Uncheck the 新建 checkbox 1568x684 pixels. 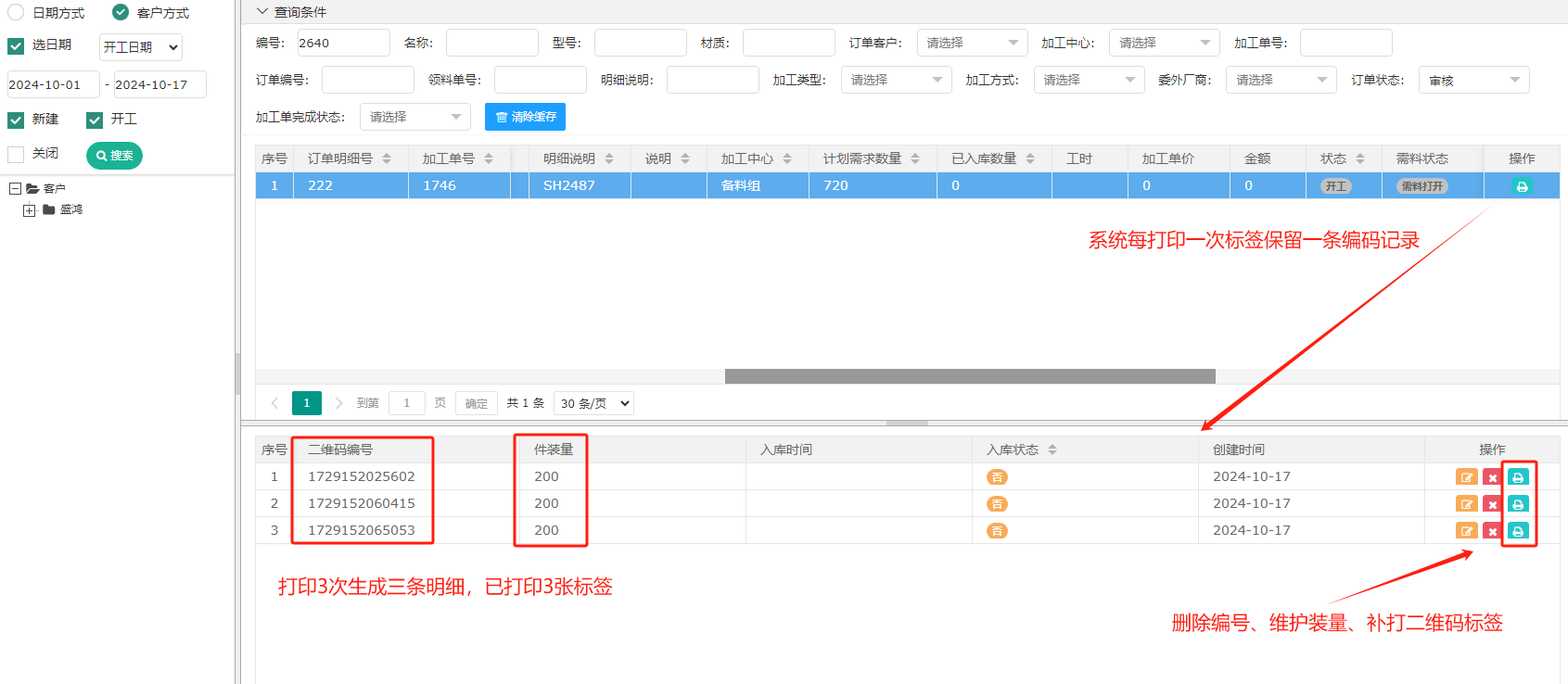(x=16, y=120)
